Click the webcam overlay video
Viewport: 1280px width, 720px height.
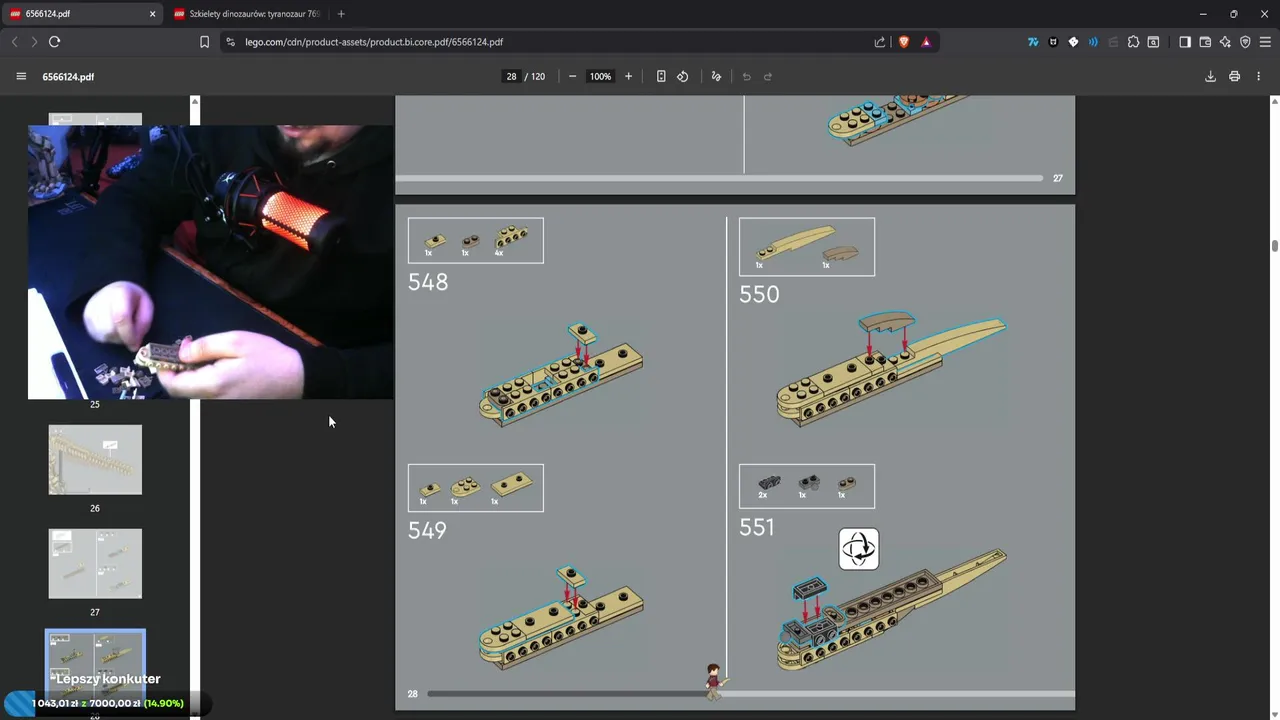point(210,262)
